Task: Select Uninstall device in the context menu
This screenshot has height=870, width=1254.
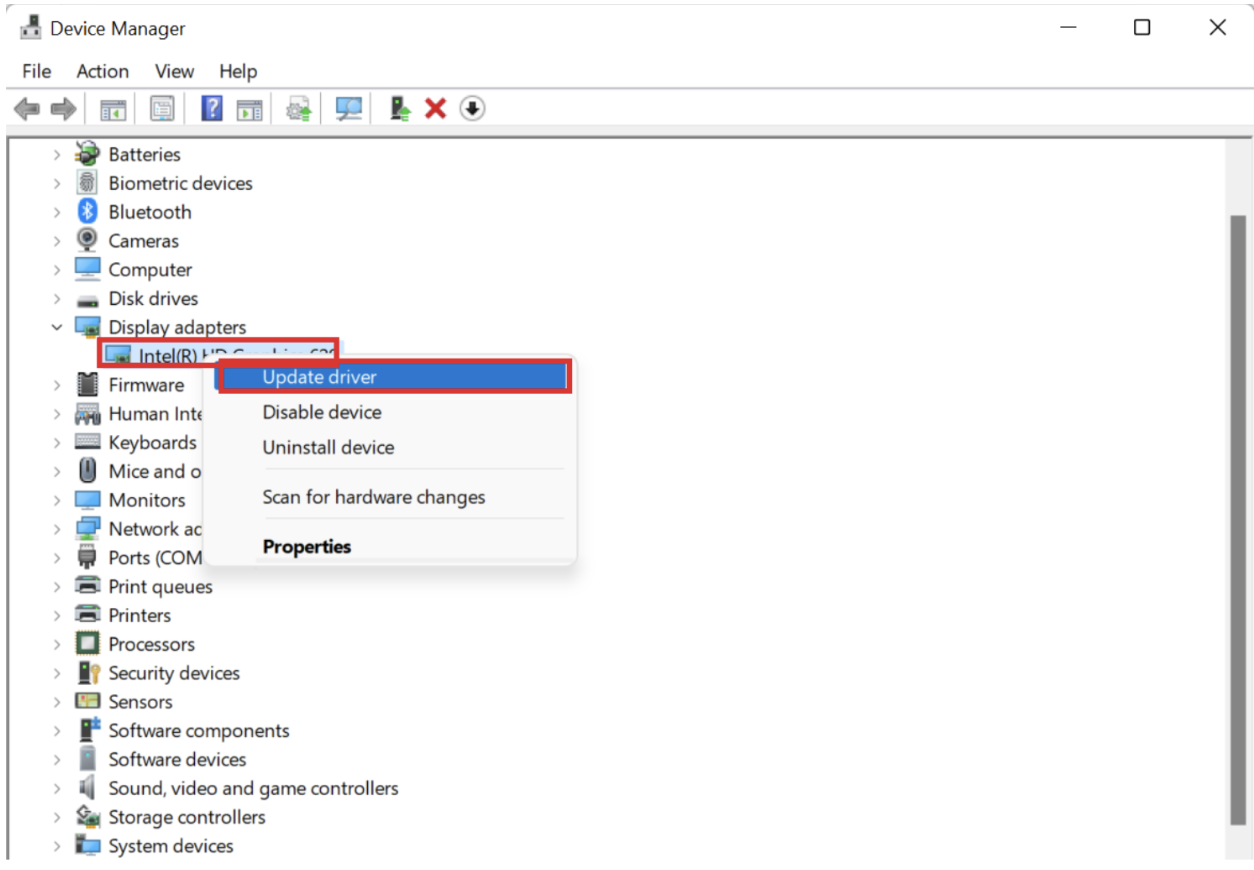Action: pyautogui.click(x=327, y=447)
